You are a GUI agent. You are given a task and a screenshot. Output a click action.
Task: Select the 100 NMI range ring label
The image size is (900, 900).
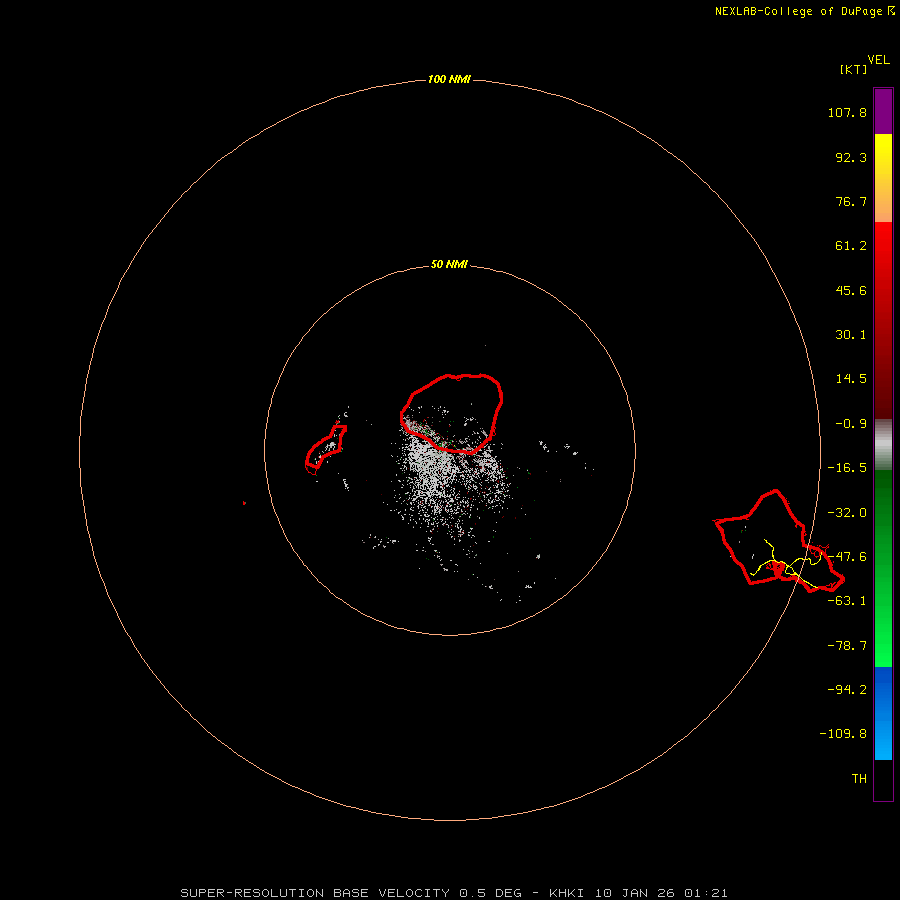(x=449, y=79)
